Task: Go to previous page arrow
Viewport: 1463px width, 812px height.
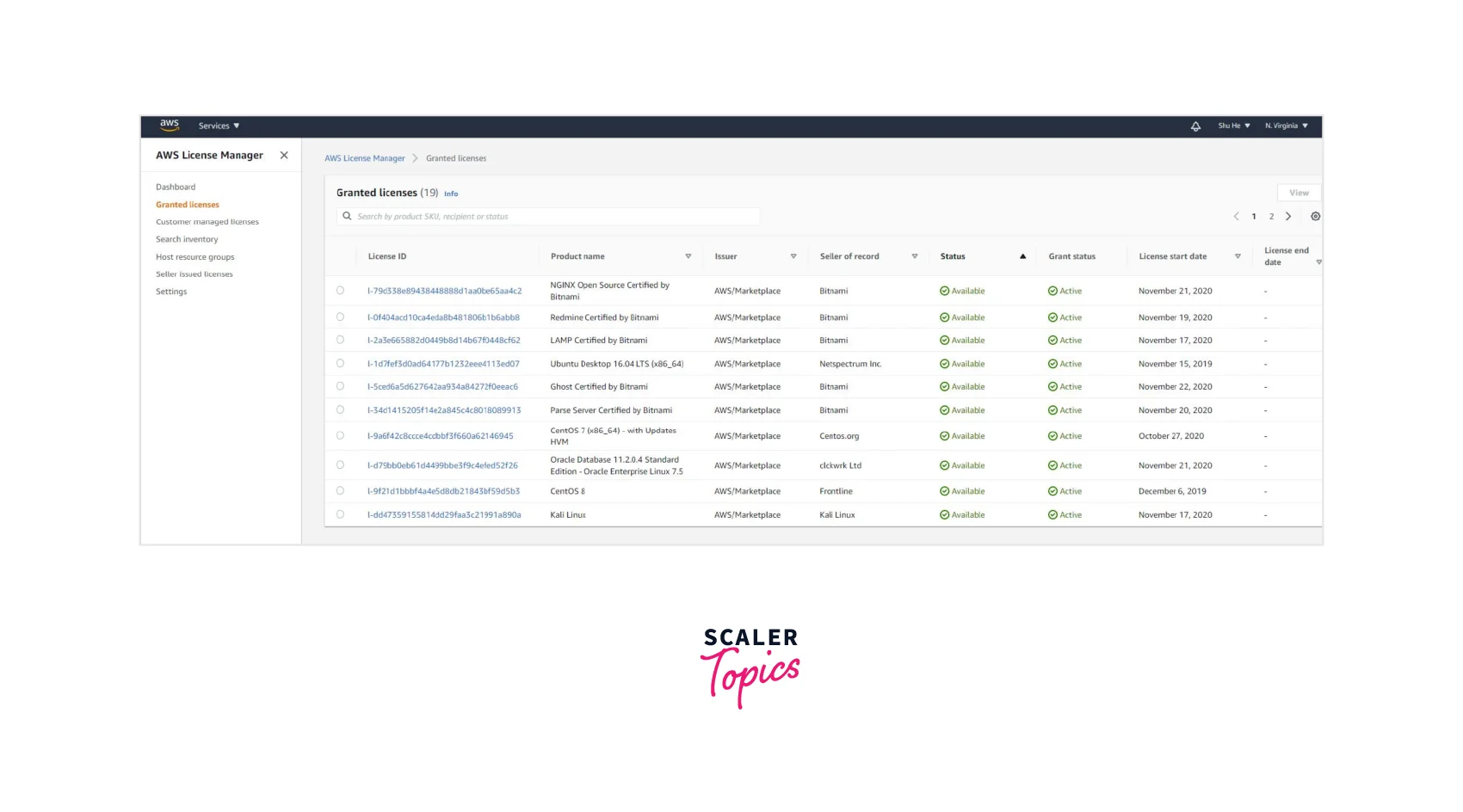Action: pyautogui.click(x=1237, y=217)
